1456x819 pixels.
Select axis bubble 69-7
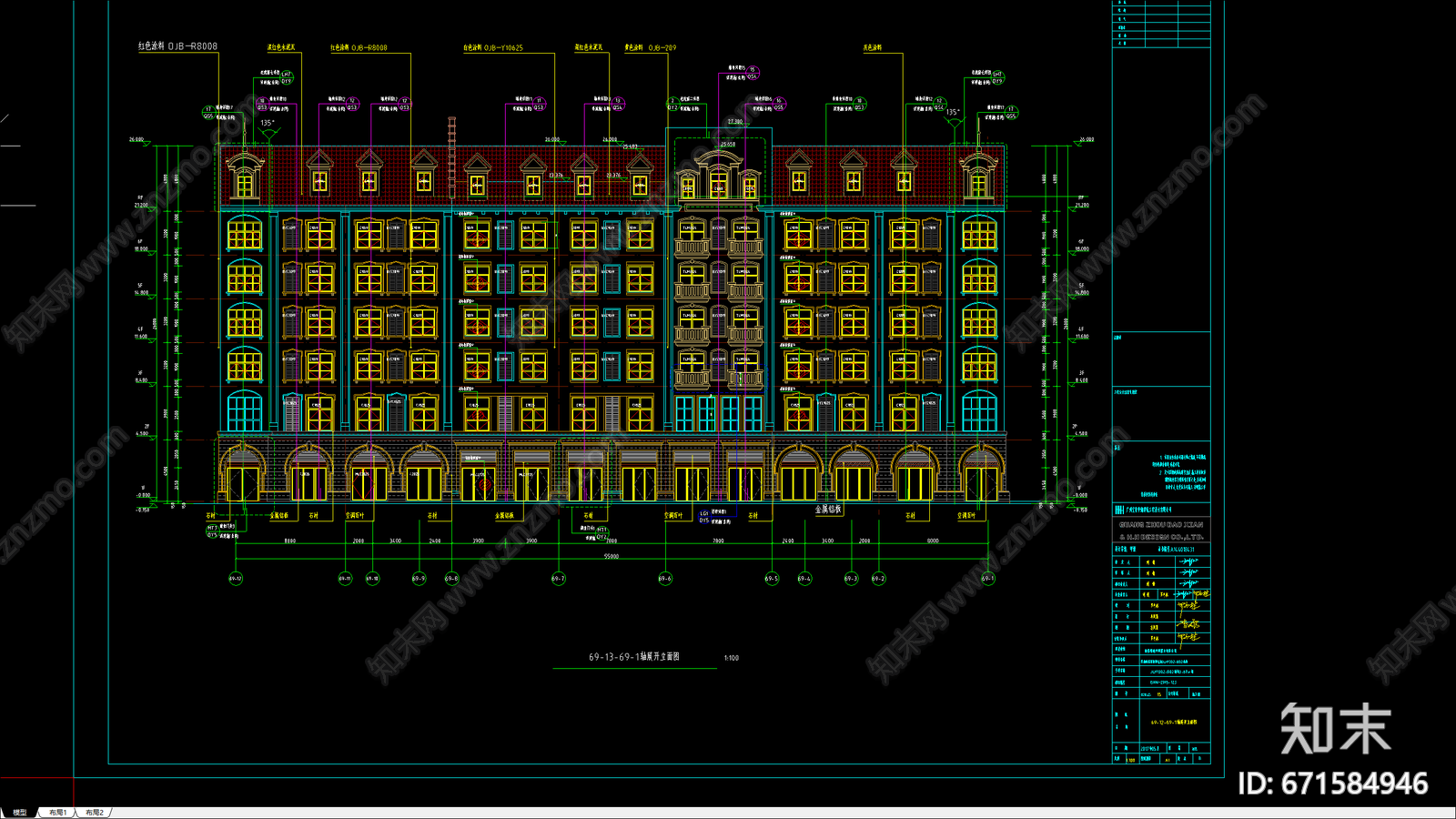tap(558, 579)
